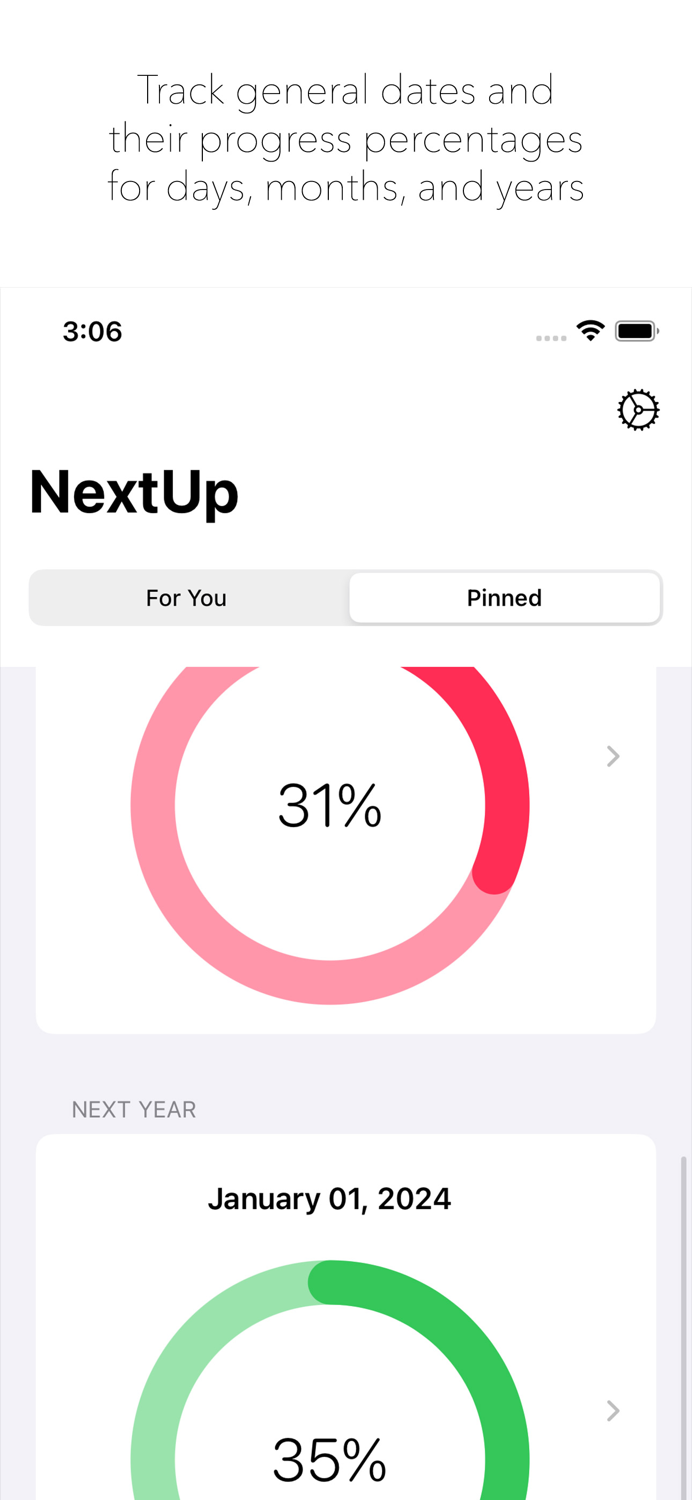The width and height of the screenshot is (692, 1500).
Task: Select the Pinned tab
Action: [504, 597]
